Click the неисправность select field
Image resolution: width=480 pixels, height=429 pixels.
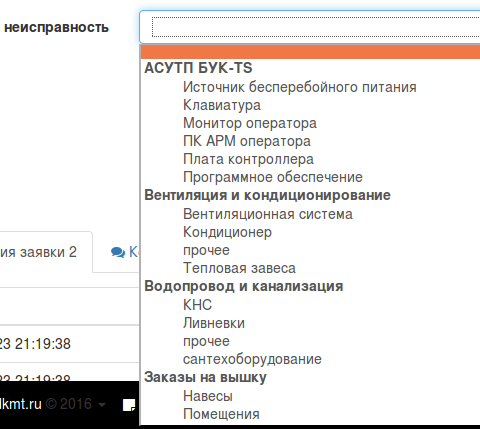pos(310,27)
